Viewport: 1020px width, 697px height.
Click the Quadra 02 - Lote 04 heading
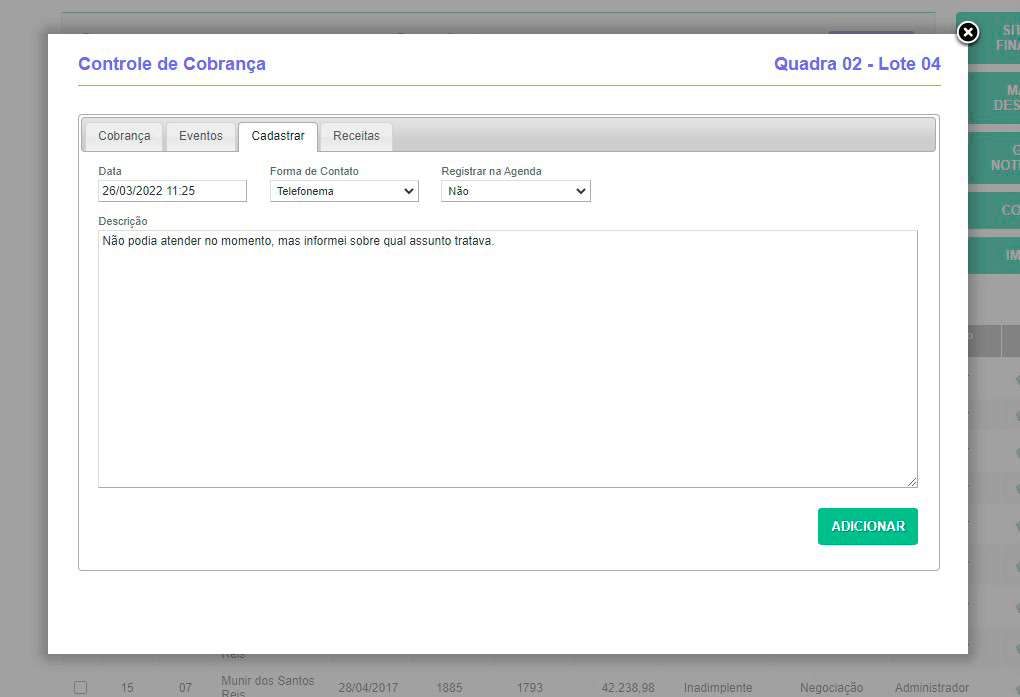click(857, 64)
